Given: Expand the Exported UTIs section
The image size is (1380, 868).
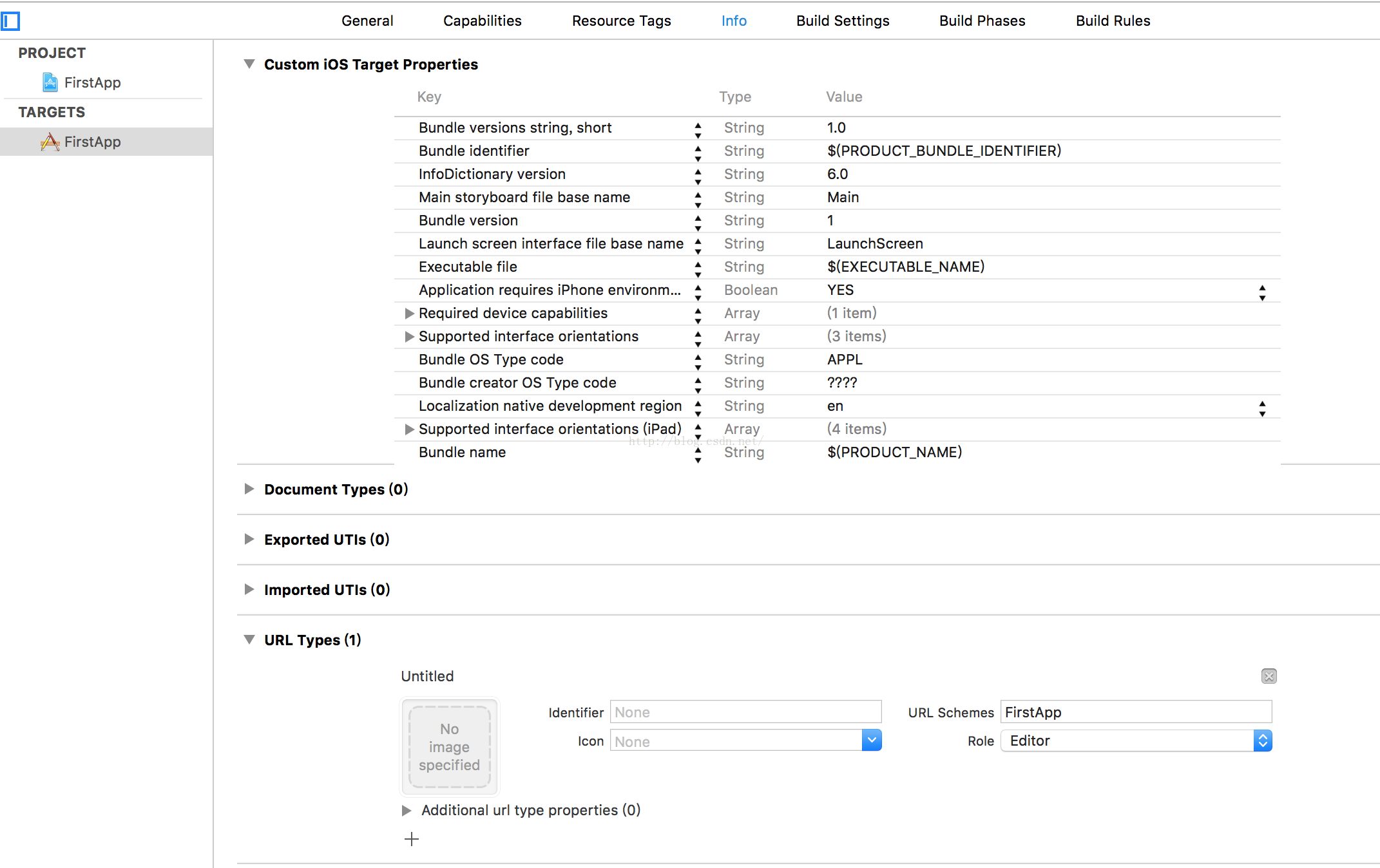Looking at the screenshot, I should [x=249, y=539].
